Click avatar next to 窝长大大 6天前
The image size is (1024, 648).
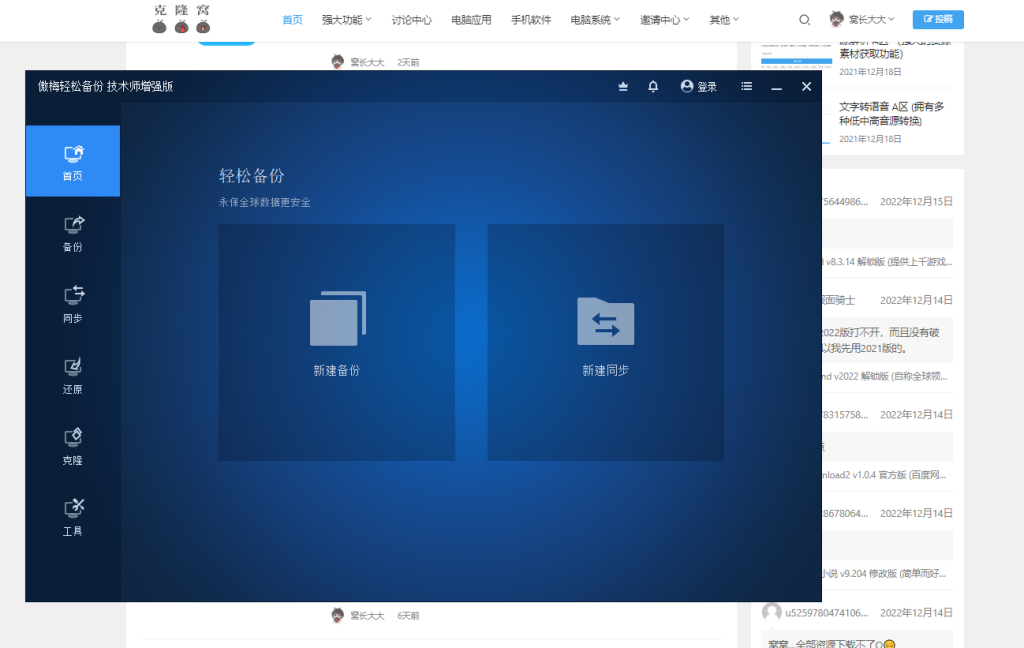click(x=338, y=615)
